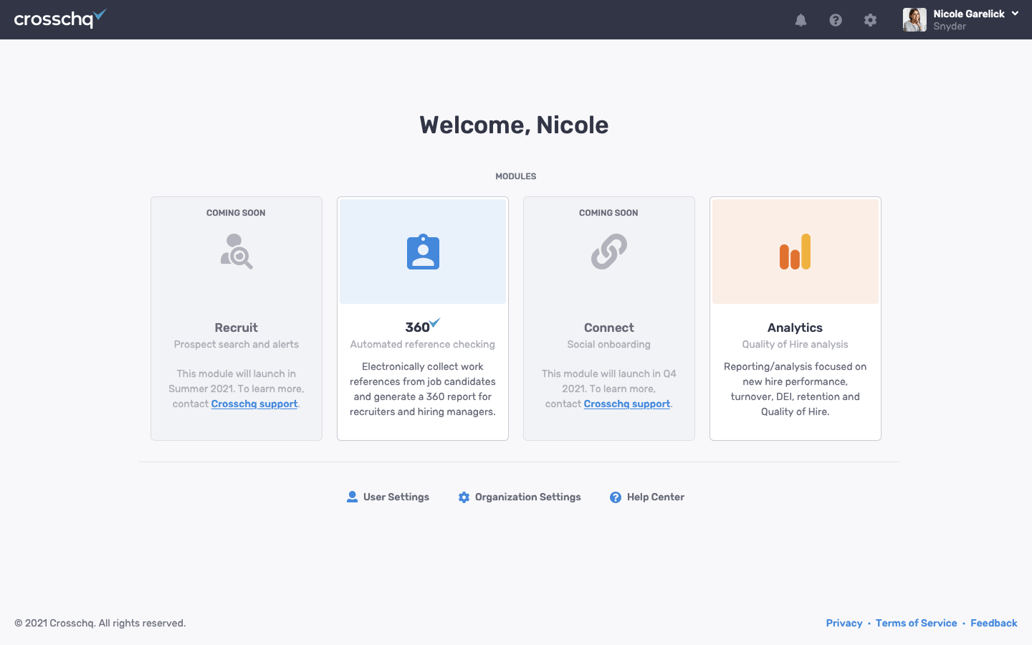Click the Crosschq logo in header

[x=59, y=19]
